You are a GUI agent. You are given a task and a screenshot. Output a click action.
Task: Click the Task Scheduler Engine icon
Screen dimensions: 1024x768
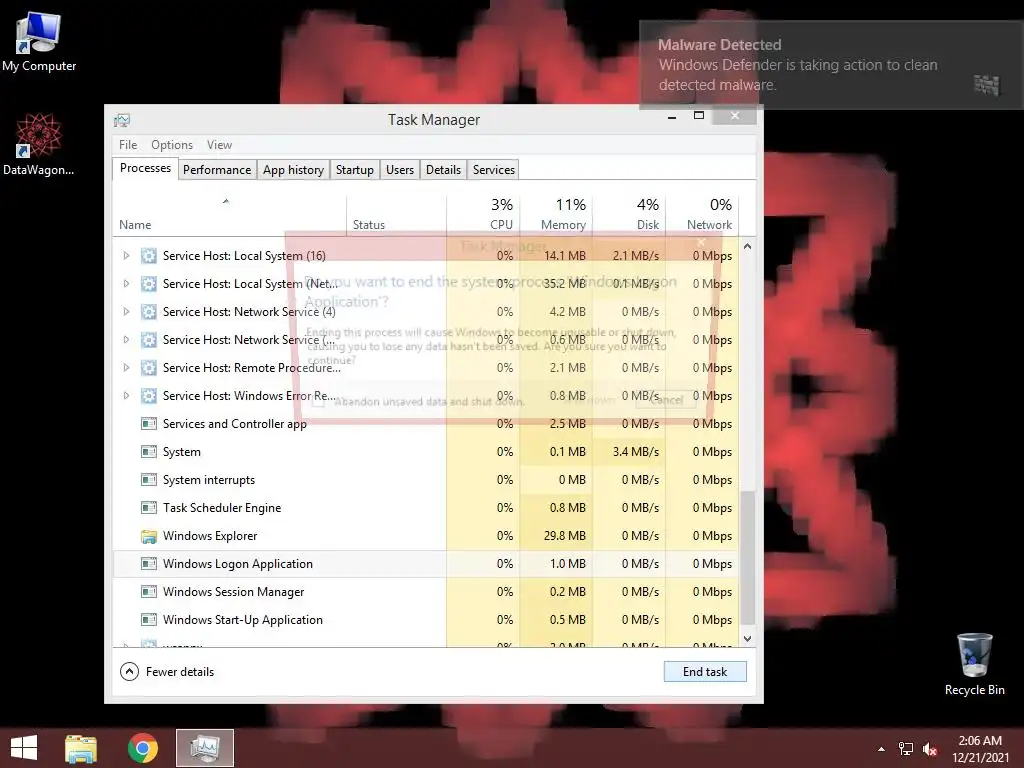(x=149, y=508)
